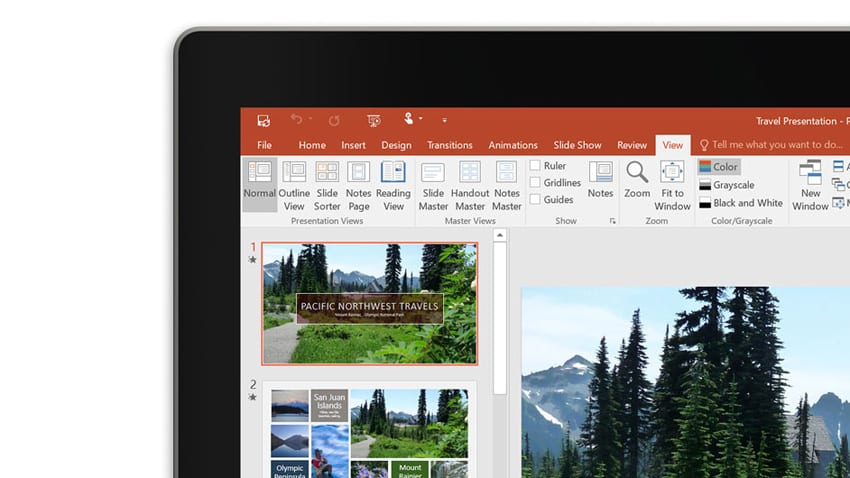The image size is (850, 478).
Task: Click the main slide mountain image
Action: click(x=685, y=383)
